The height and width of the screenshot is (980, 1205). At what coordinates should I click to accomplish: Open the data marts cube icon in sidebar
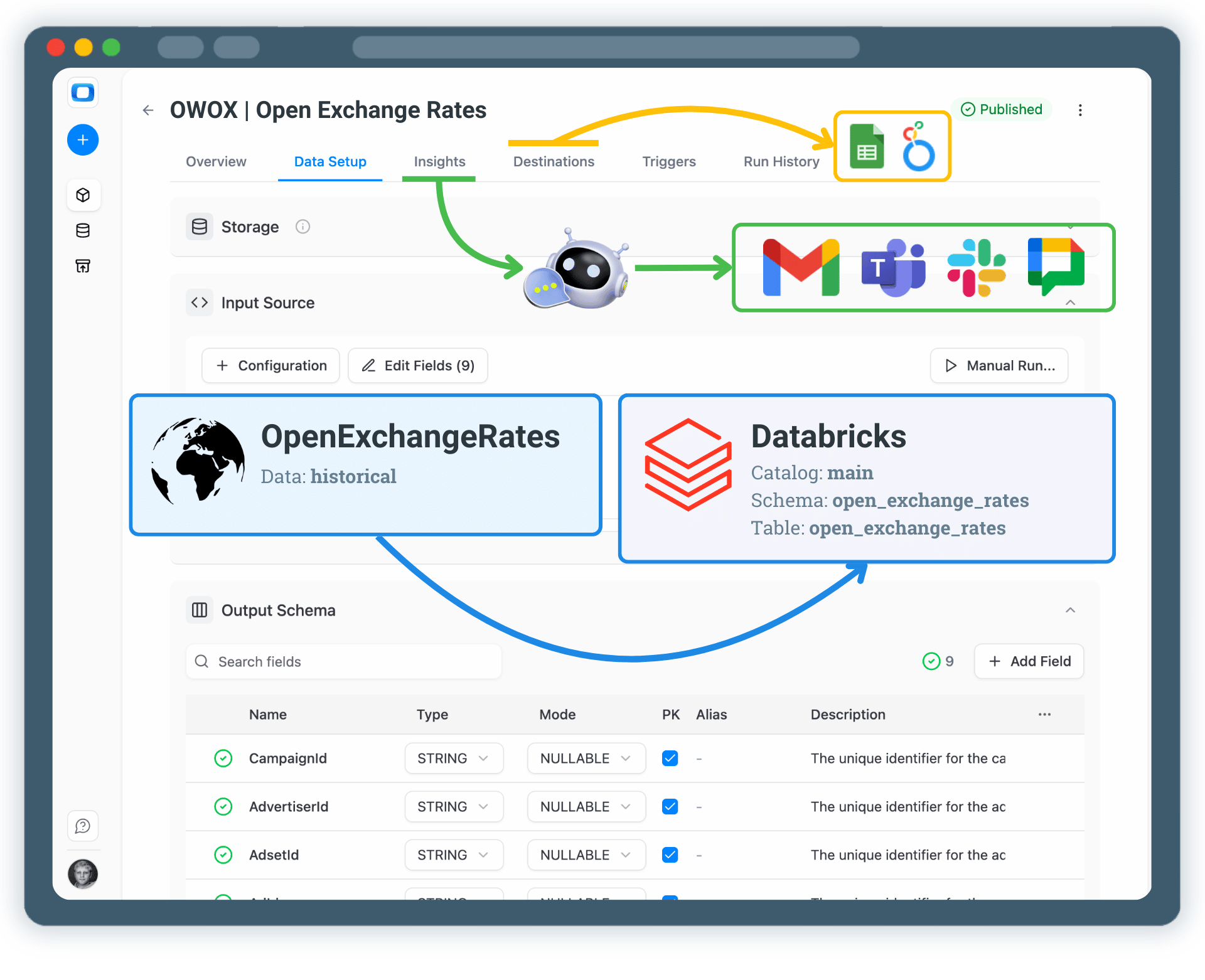[x=83, y=194]
